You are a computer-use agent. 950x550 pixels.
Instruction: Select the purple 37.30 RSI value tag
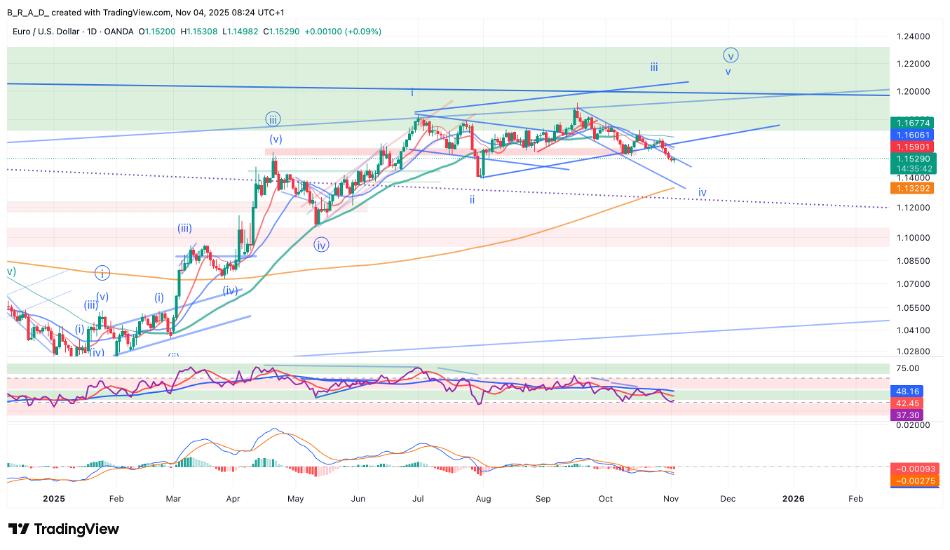pos(908,414)
